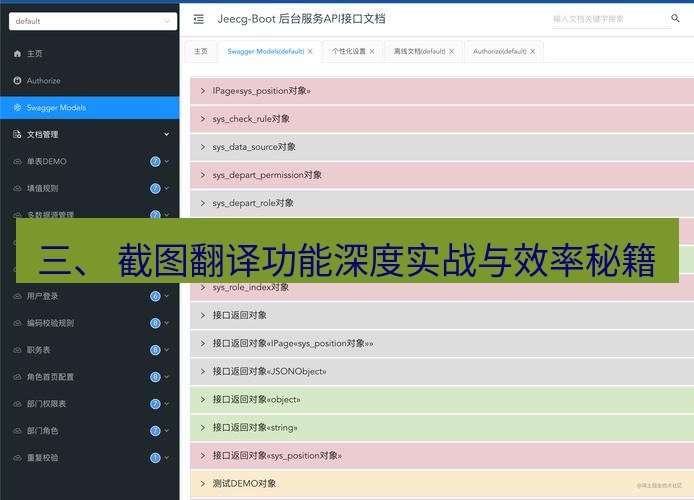The width and height of the screenshot is (694, 500).
Task: Switch to the 离线文档(default) tab
Action: [x=420, y=51]
